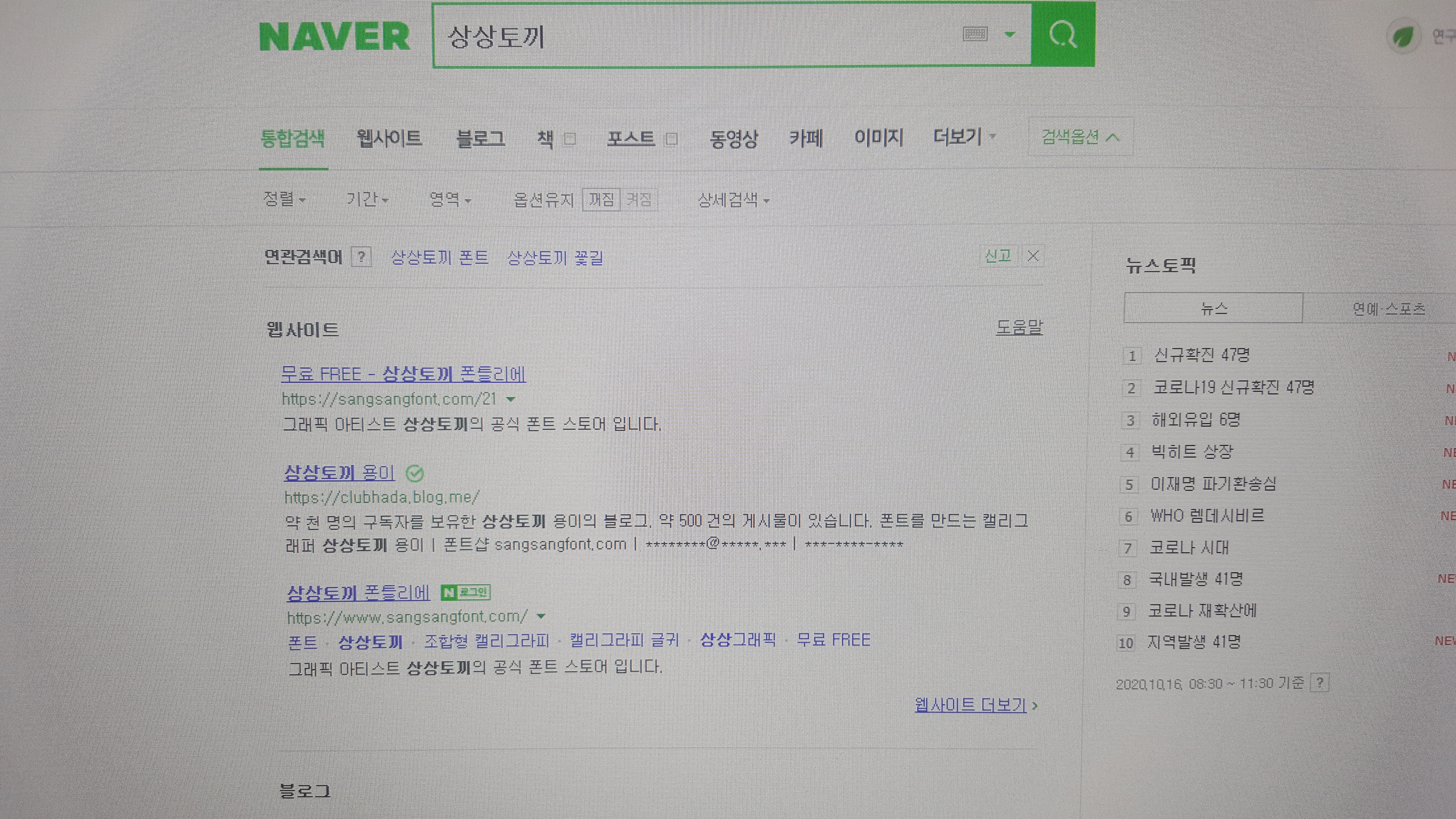Open the 정렬 sort dropdown
This screenshot has height=819, width=1456.
pos(284,199)
